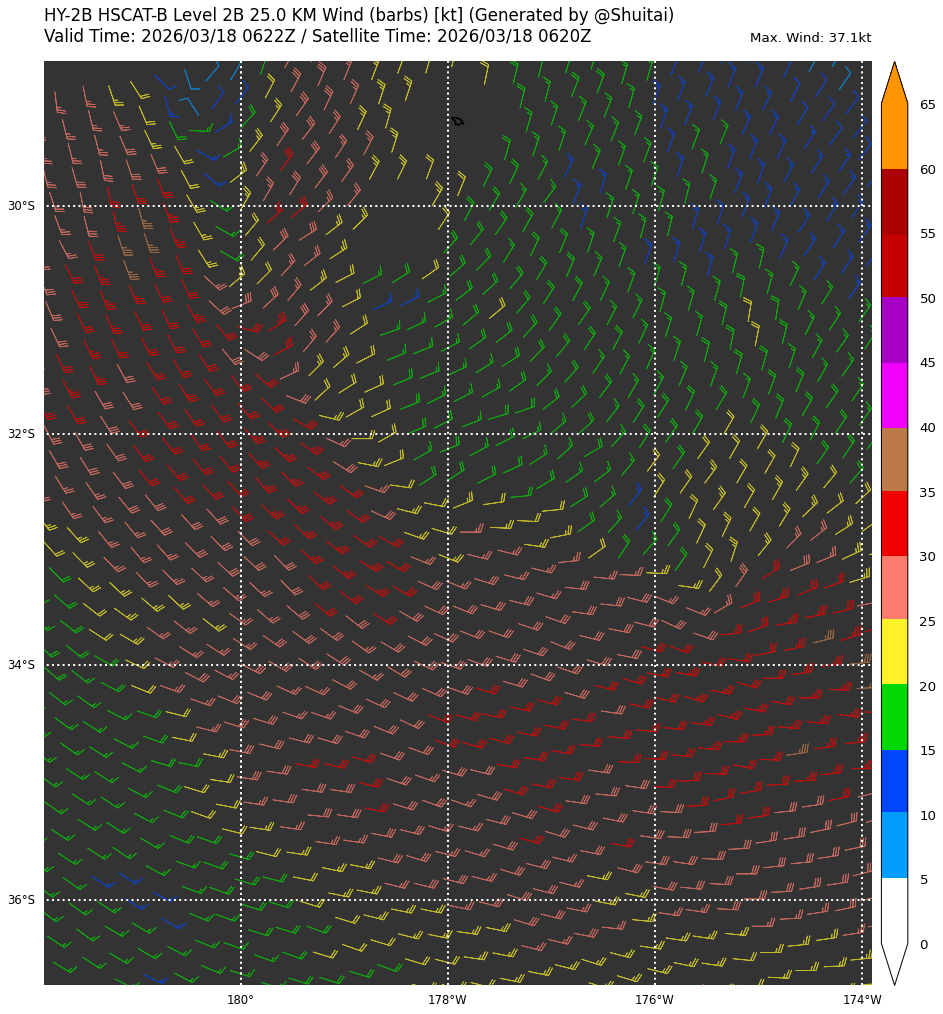
Task: Select the yellow 20-25 kt colorbar band
Action: tap(894, 652)
